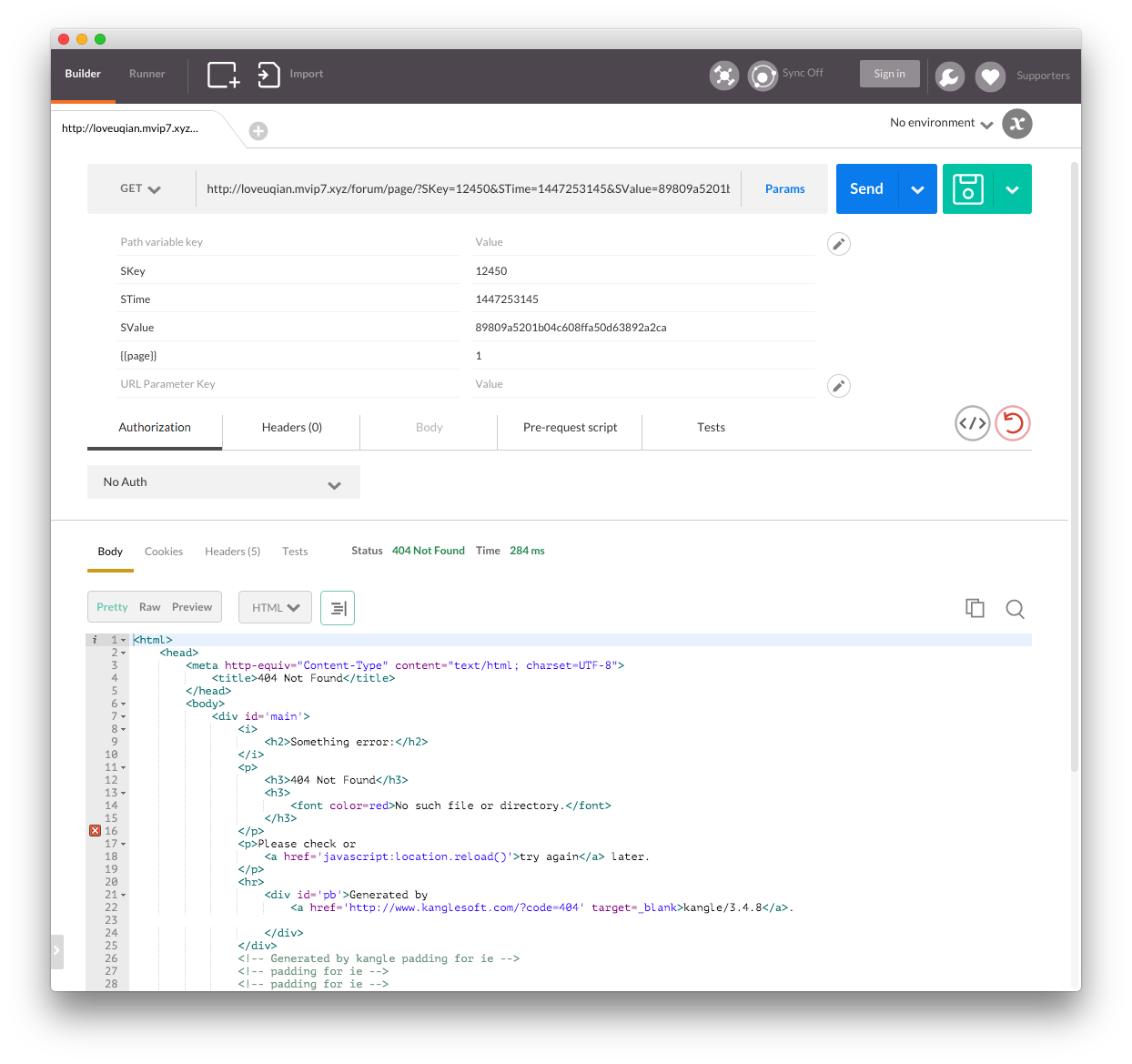Switch response view to Raw
Viewport: 1132px width, 1064px height.
(x=150, y=608)
